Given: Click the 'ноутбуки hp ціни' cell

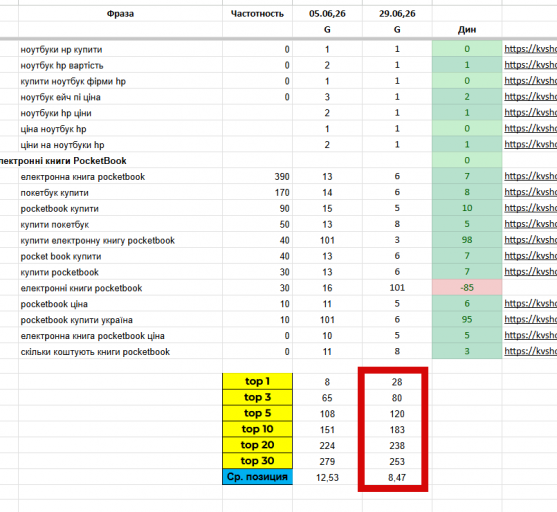Looking at the screenshot, I should 120,113.
